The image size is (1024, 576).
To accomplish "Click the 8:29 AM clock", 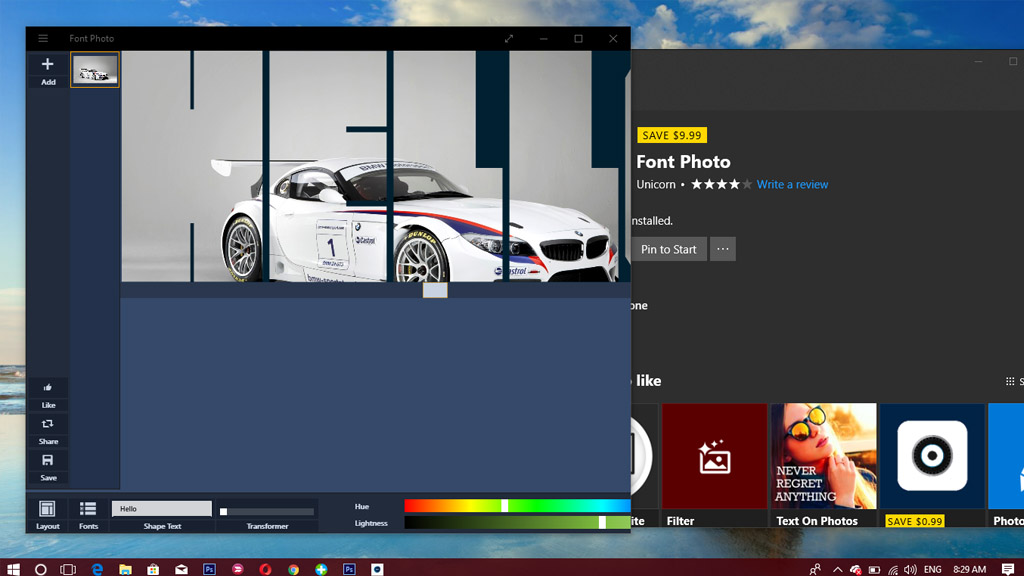I will pyautogui.click(x=969, y=569).
